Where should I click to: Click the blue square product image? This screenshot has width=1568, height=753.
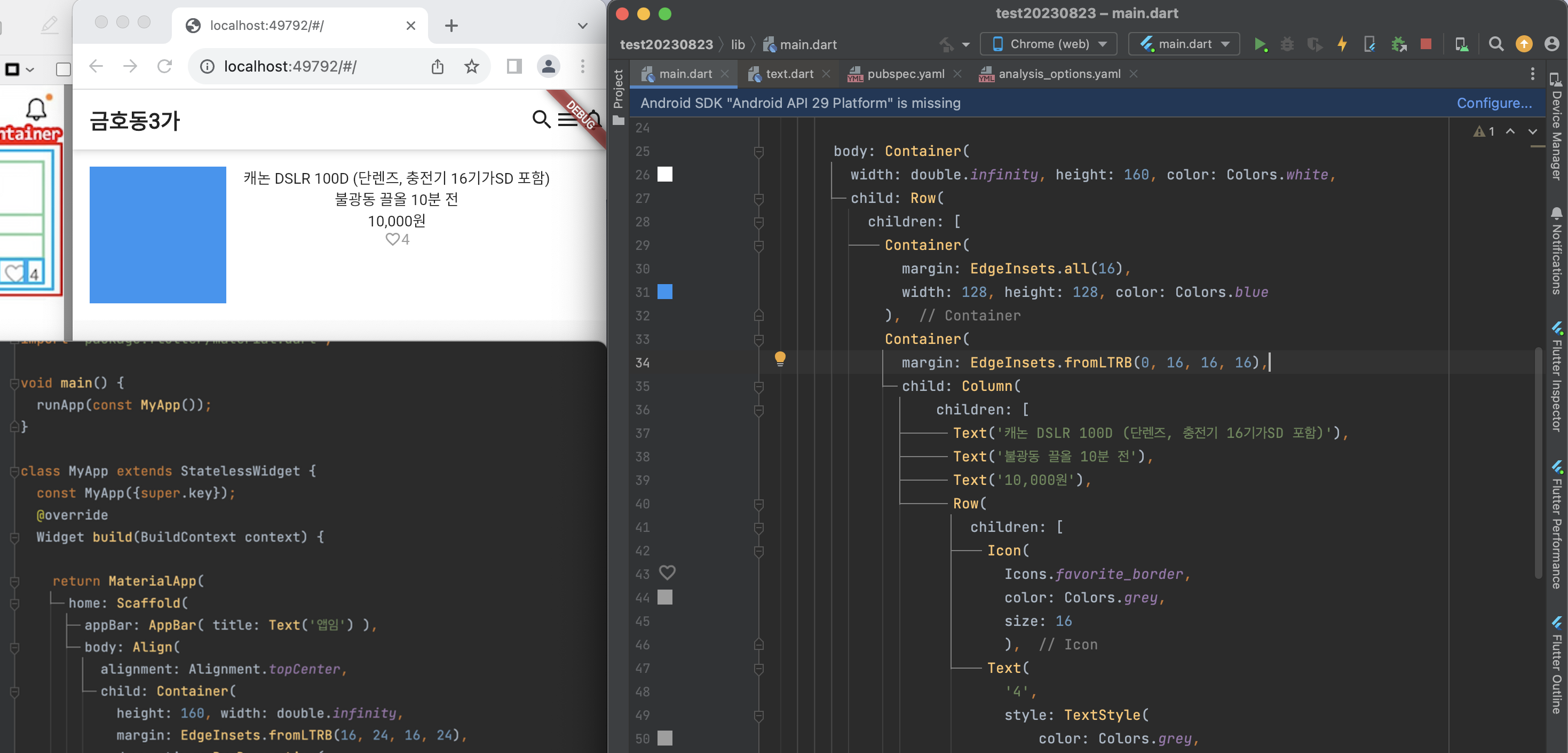(157, 234)
